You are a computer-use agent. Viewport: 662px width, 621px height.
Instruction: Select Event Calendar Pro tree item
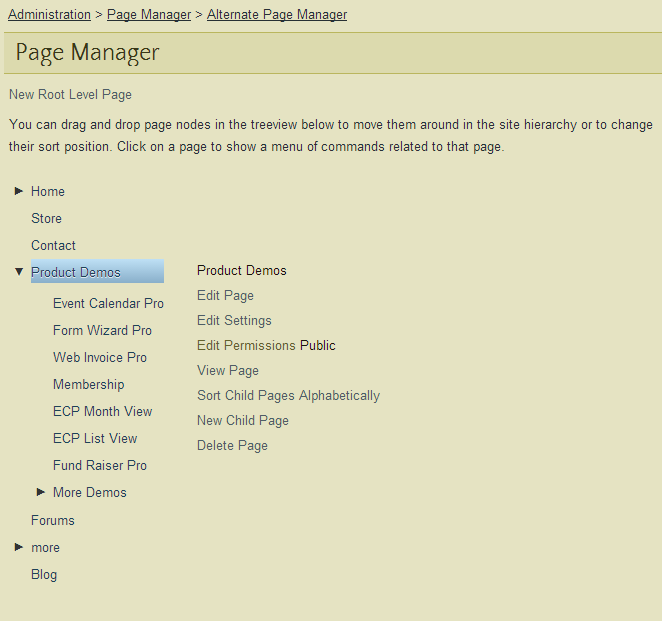tap(108, 303)
